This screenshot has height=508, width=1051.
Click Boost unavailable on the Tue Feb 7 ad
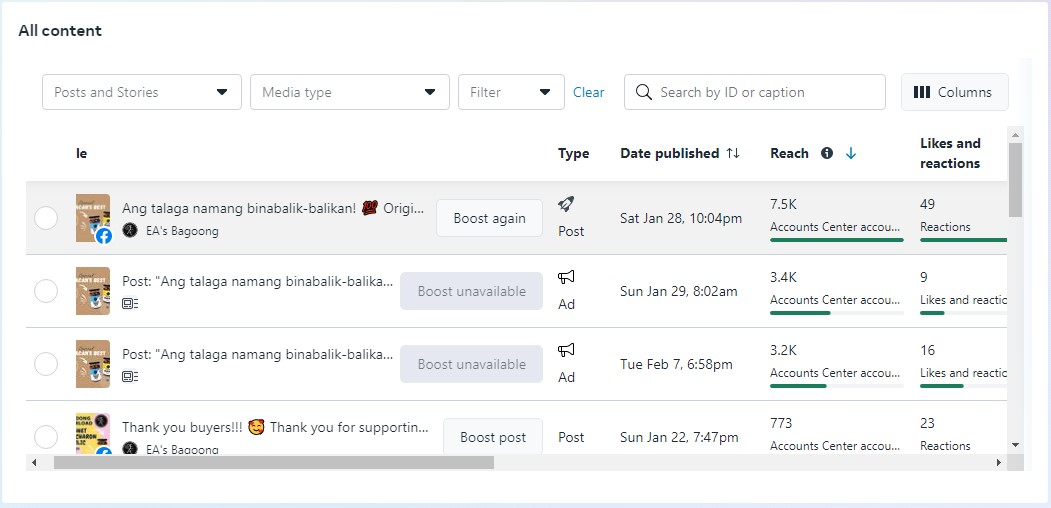point(471,364)
